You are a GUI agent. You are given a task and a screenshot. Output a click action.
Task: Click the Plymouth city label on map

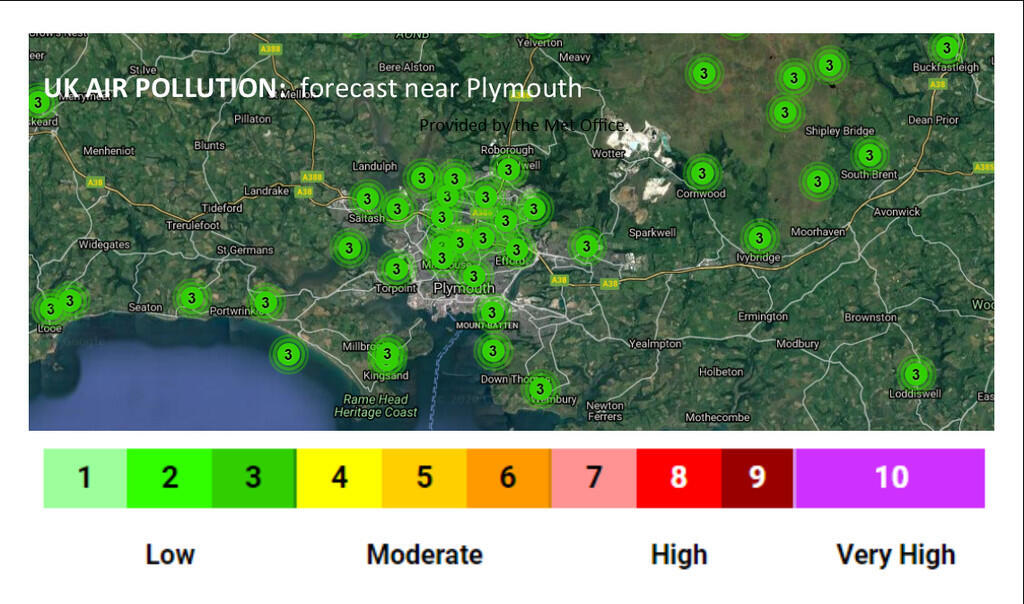coord(464,288)
